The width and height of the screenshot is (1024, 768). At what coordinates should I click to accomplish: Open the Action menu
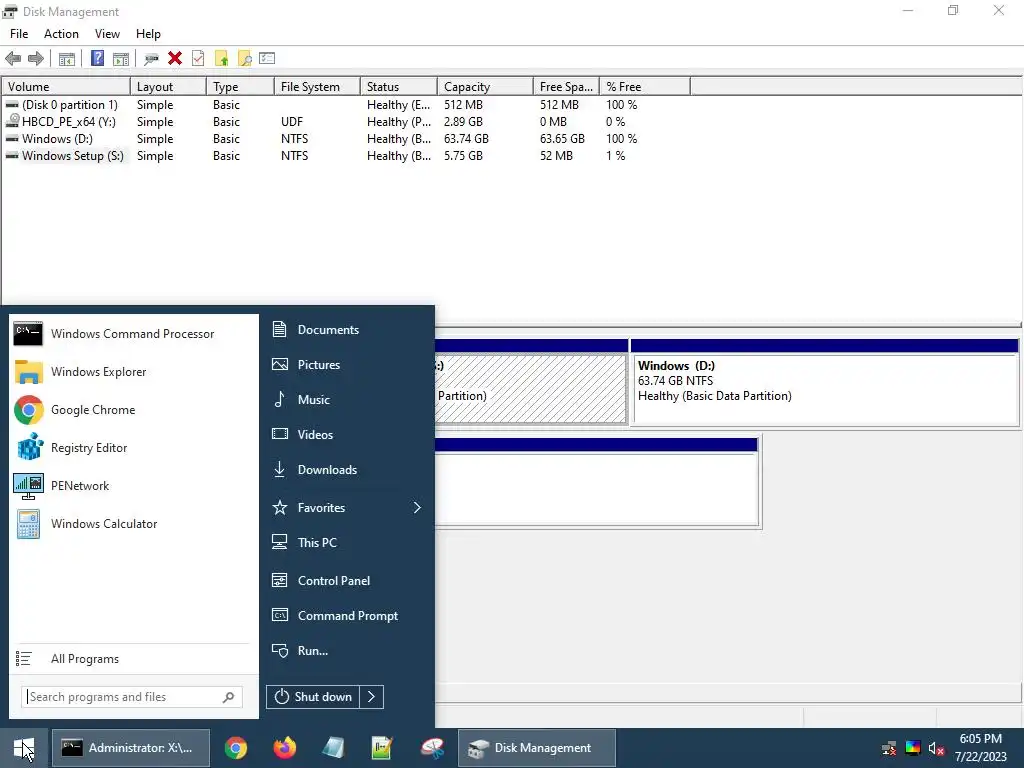[61, 34]
